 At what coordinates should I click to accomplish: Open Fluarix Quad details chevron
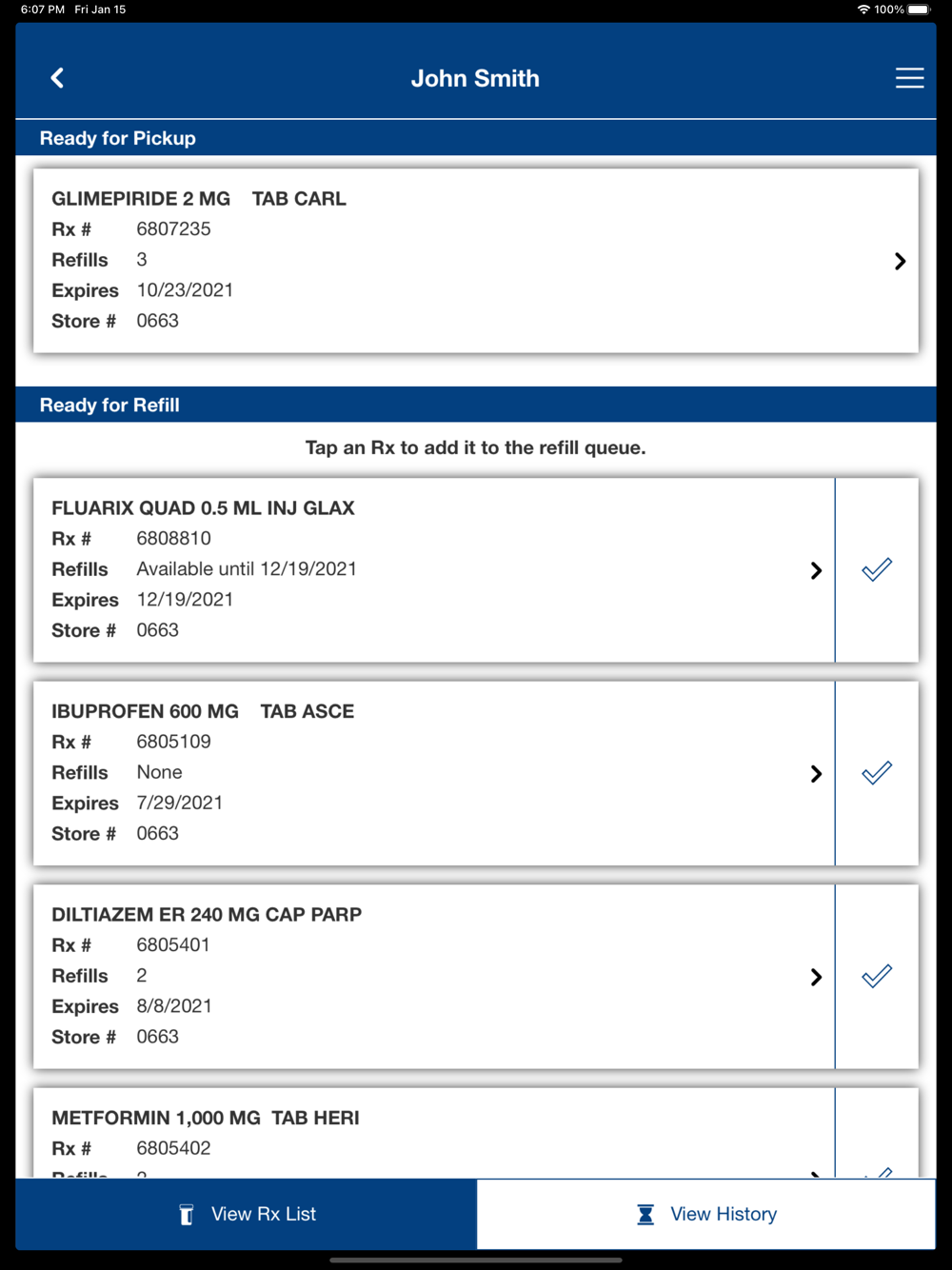816,570
